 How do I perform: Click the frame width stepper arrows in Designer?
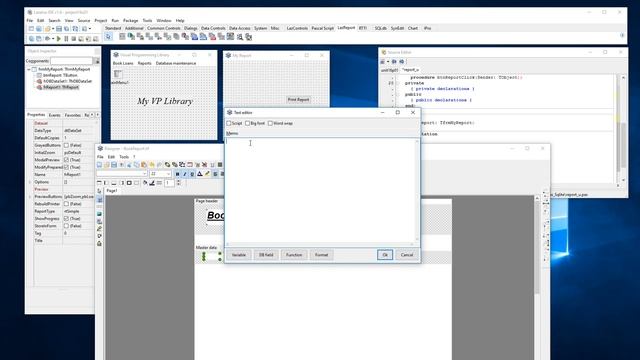(x=178, y=182)
